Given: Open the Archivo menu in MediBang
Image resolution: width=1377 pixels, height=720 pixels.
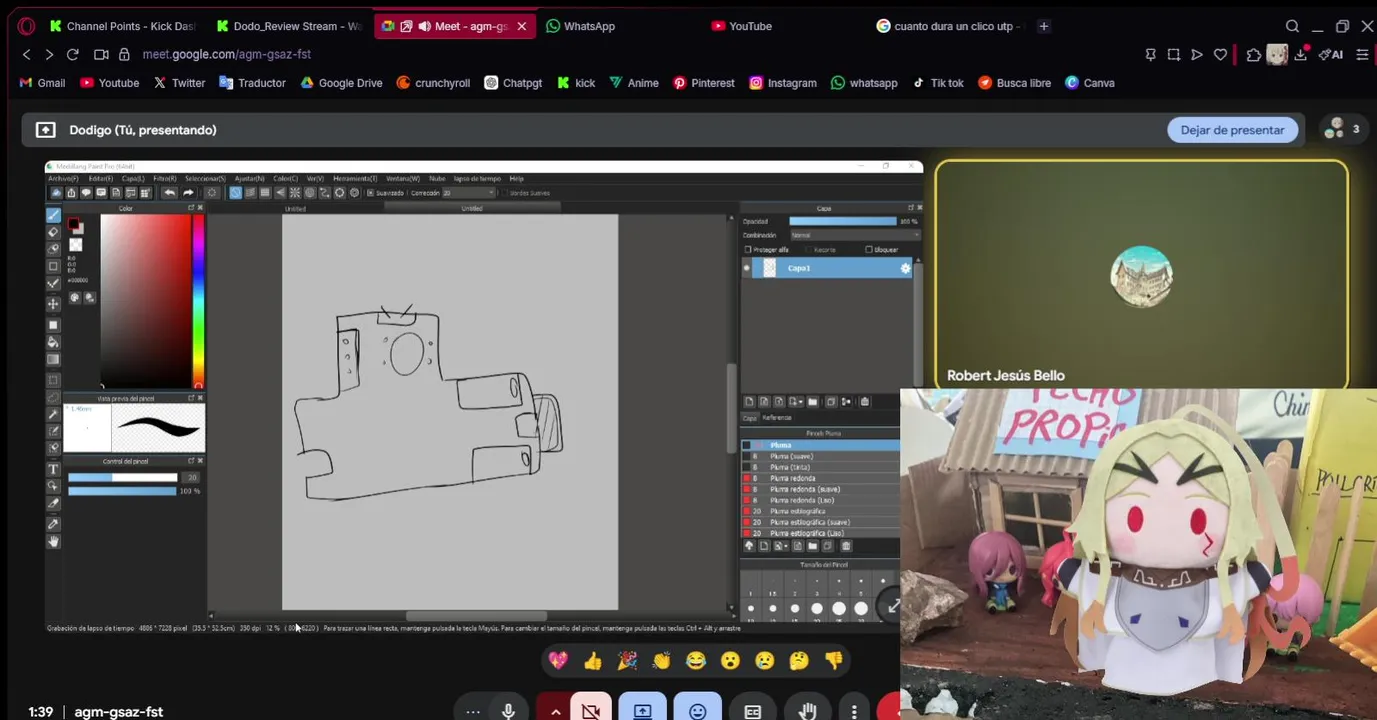Looking at the screenshot, I should pos(63,178).
